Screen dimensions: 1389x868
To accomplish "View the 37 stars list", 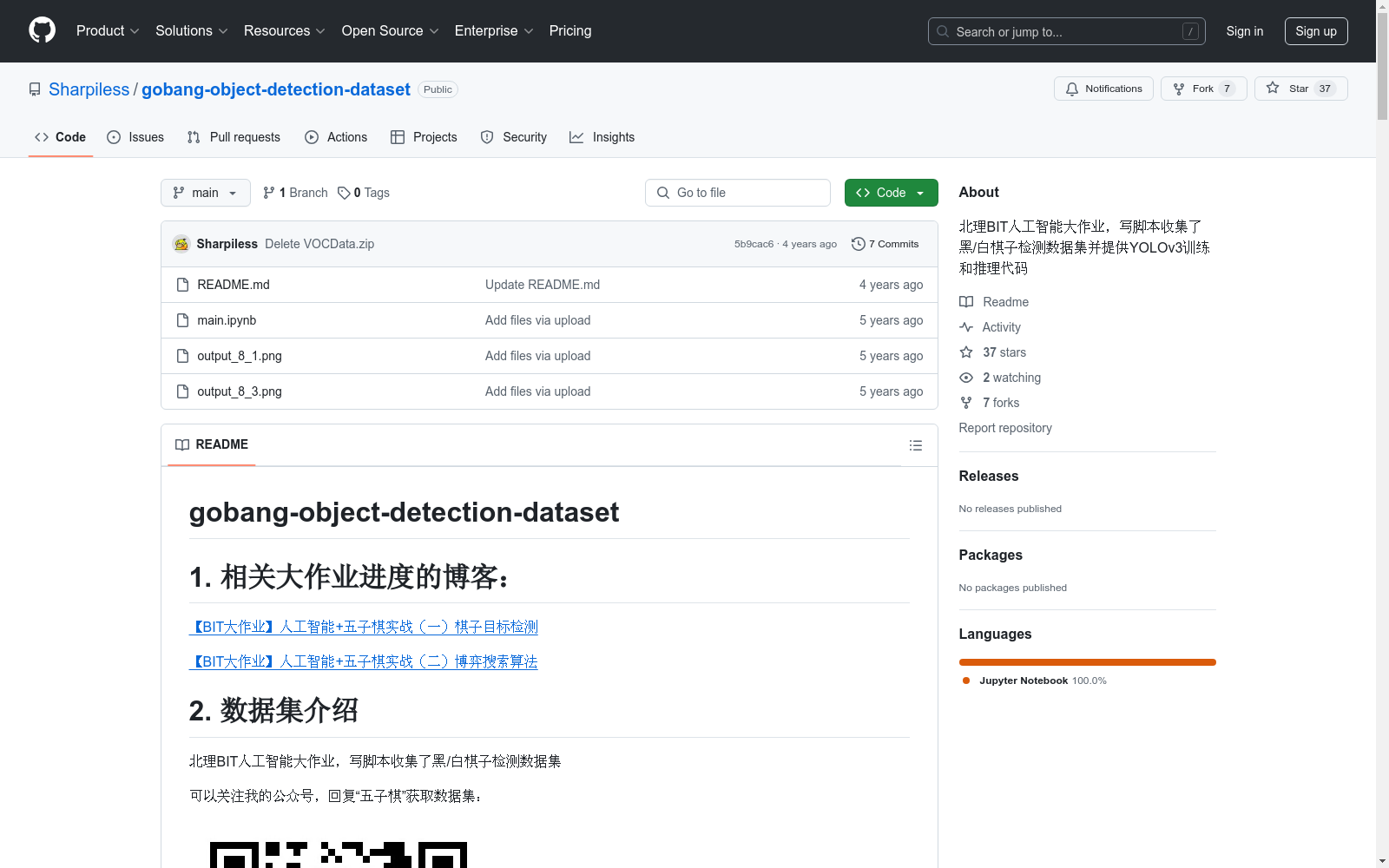I will [x=993, y=352].
